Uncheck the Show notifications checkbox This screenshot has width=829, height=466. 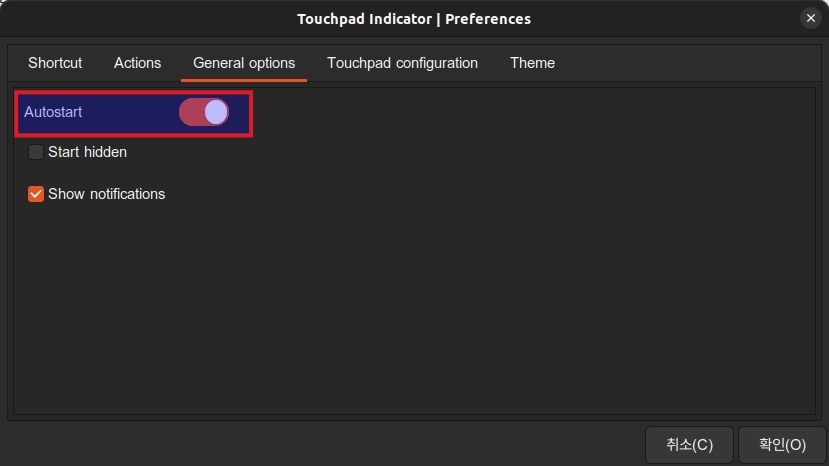tap(35, 194)
